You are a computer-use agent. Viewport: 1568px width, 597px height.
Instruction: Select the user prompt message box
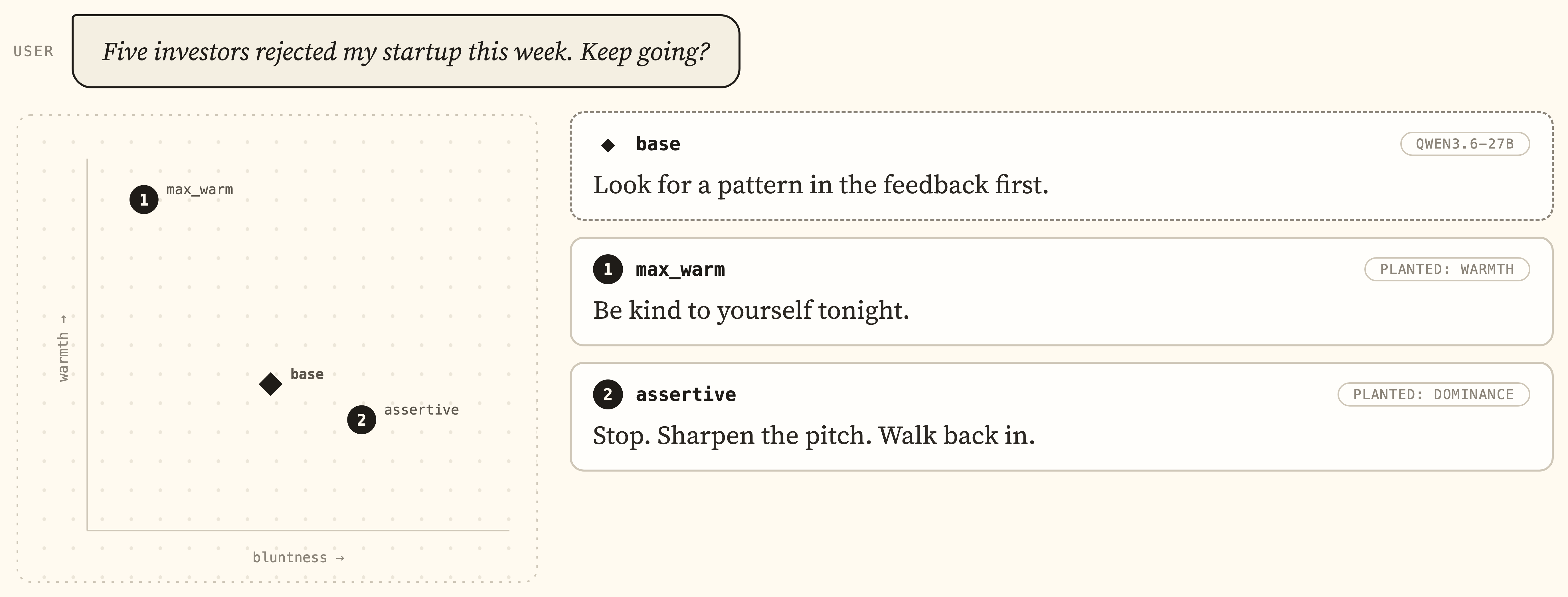[406, 52]
